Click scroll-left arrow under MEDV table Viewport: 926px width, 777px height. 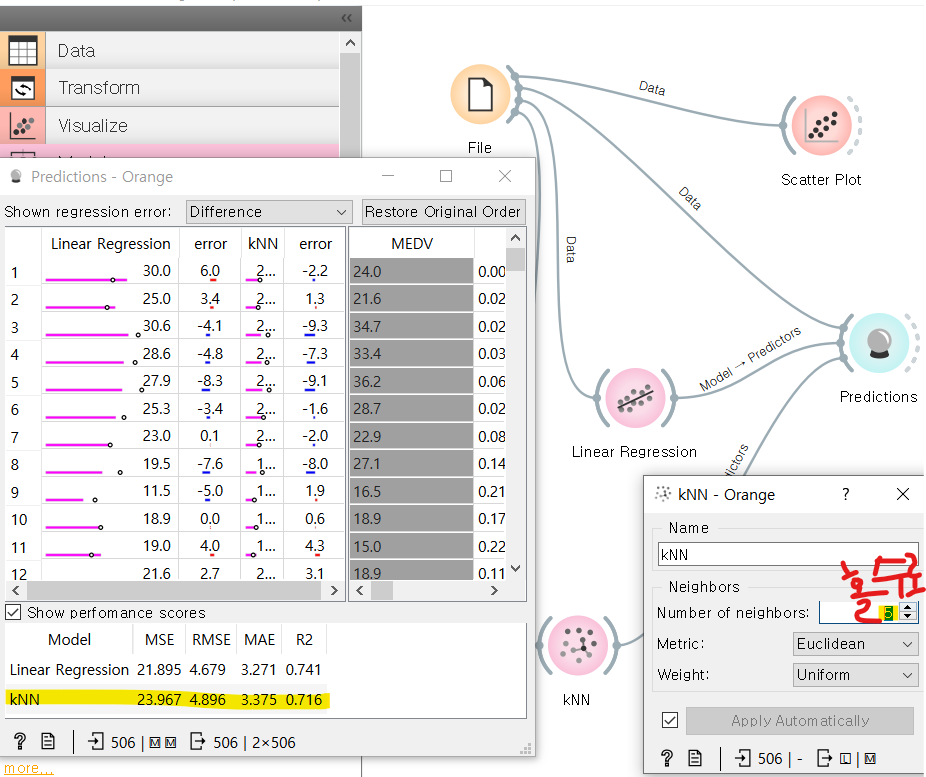(x=360, y=590)
